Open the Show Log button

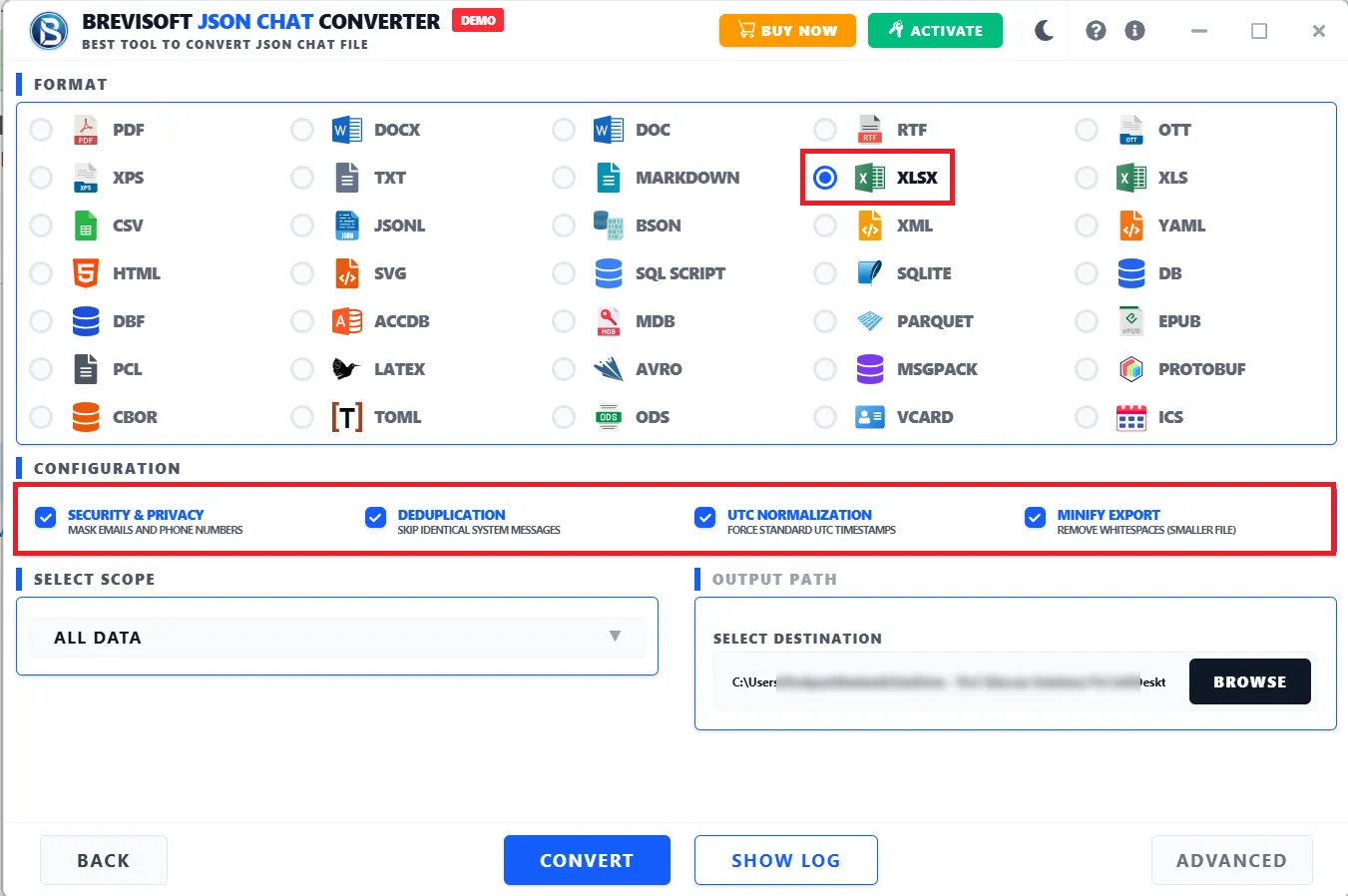[x=786, y=860]
